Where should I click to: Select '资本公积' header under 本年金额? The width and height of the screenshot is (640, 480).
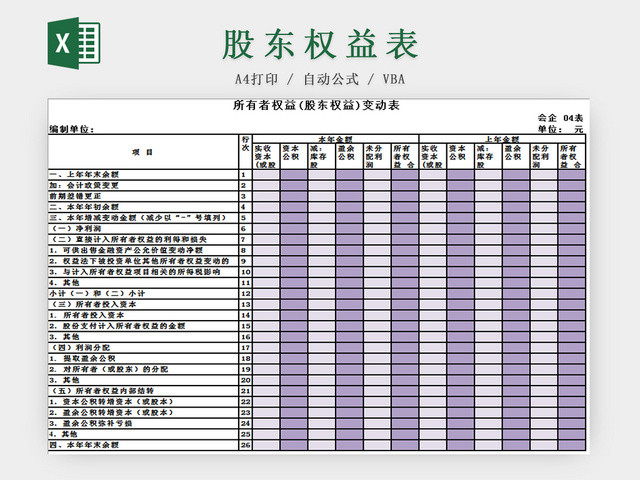point(294,156)
